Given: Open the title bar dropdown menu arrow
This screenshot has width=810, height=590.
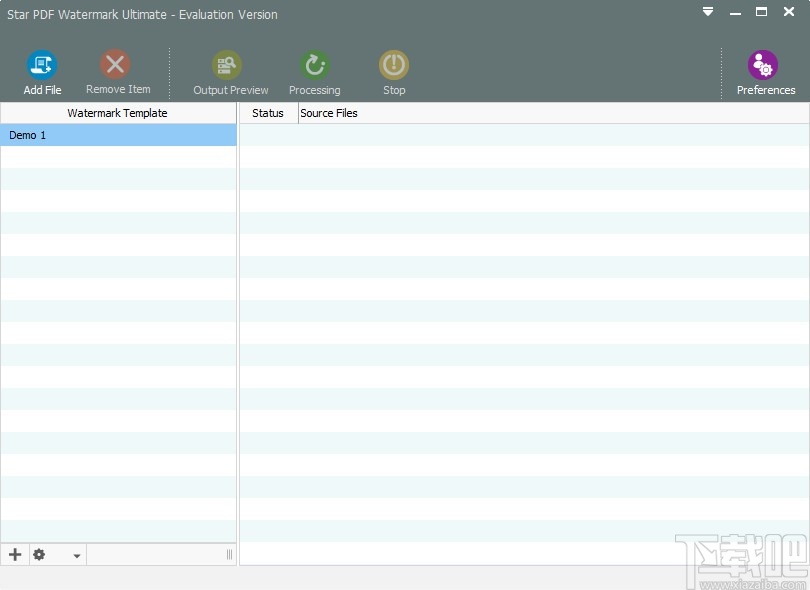Looking at the screenshot, I should tap(708, 11).
